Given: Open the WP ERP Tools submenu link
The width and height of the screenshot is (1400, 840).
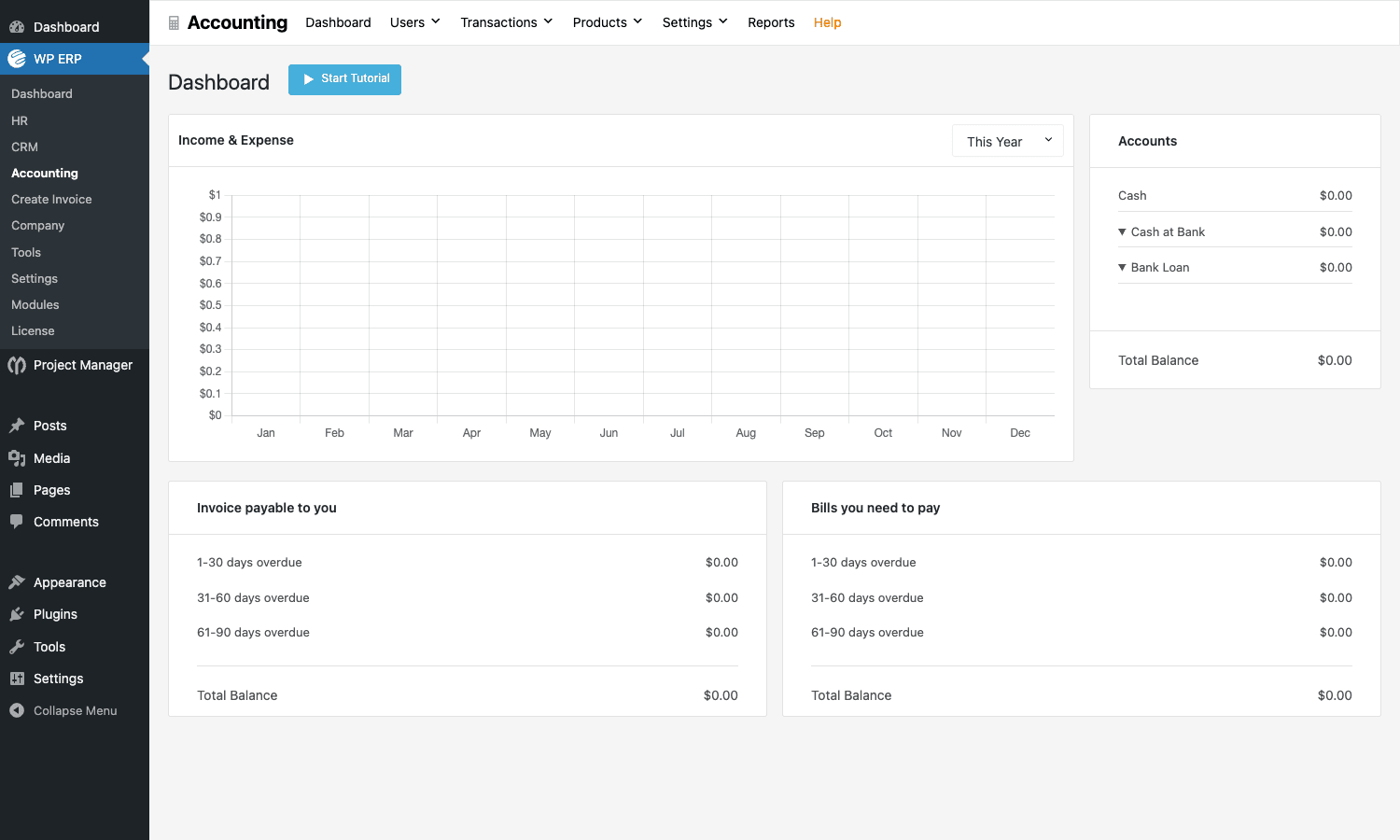Looking at the screenshot, I should click(x=26, y=252).
